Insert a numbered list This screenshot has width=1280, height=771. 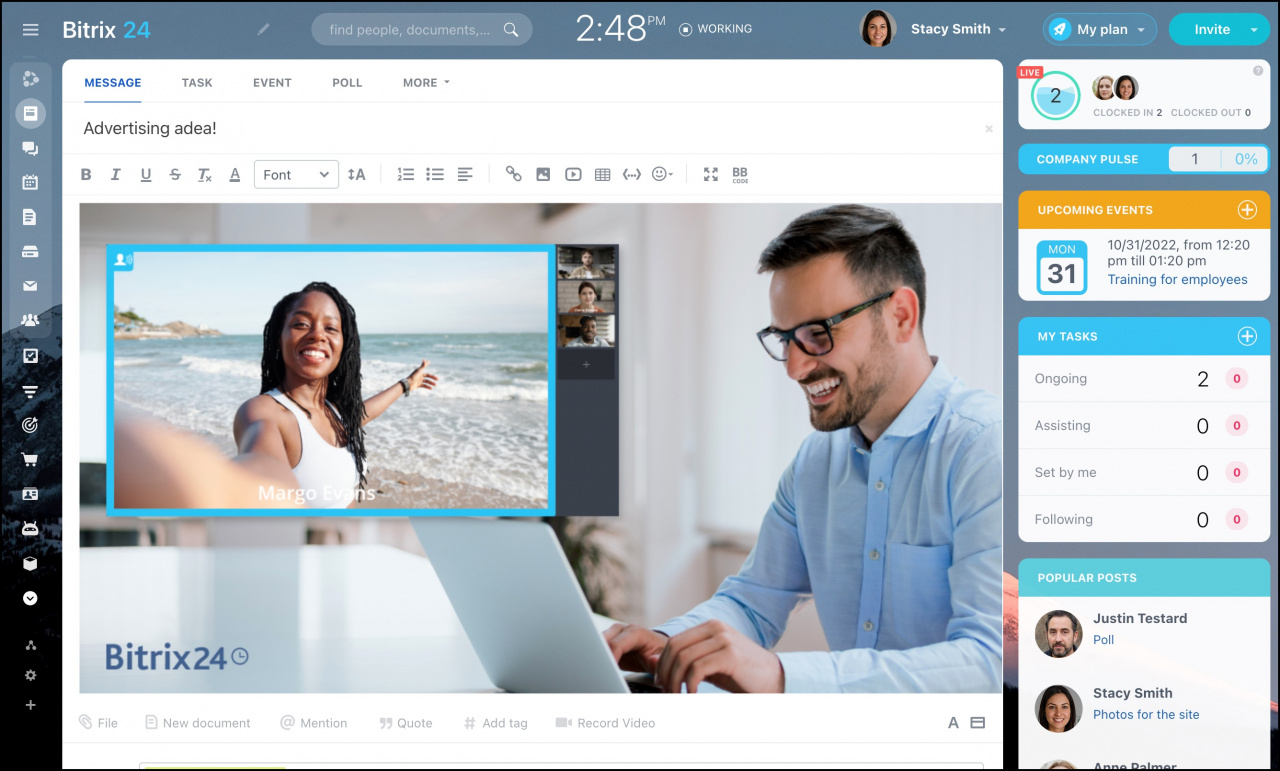point(405,174)
